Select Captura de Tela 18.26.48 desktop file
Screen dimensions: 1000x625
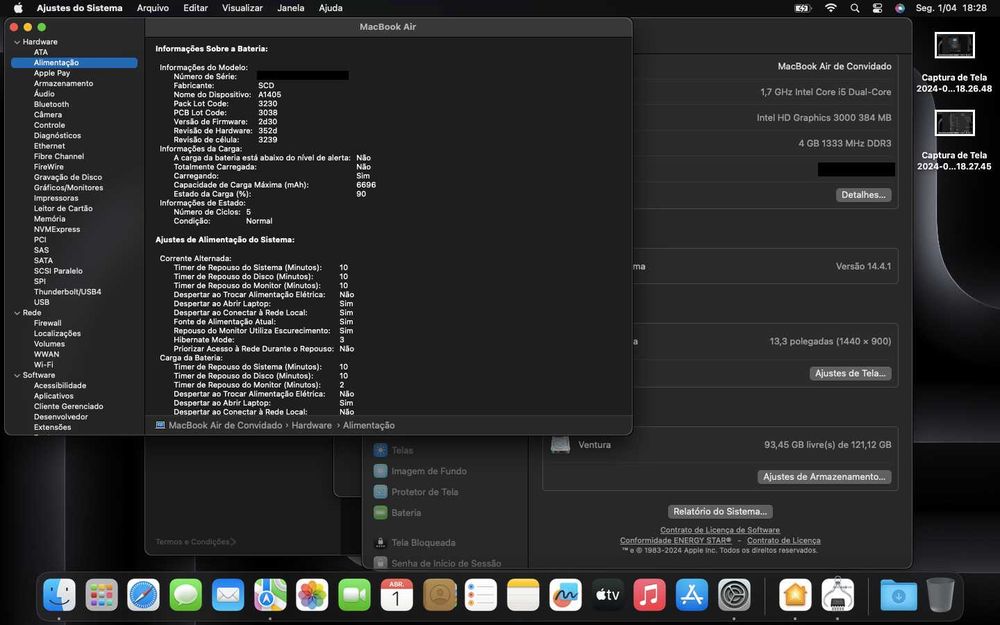(x=954, y=62)
